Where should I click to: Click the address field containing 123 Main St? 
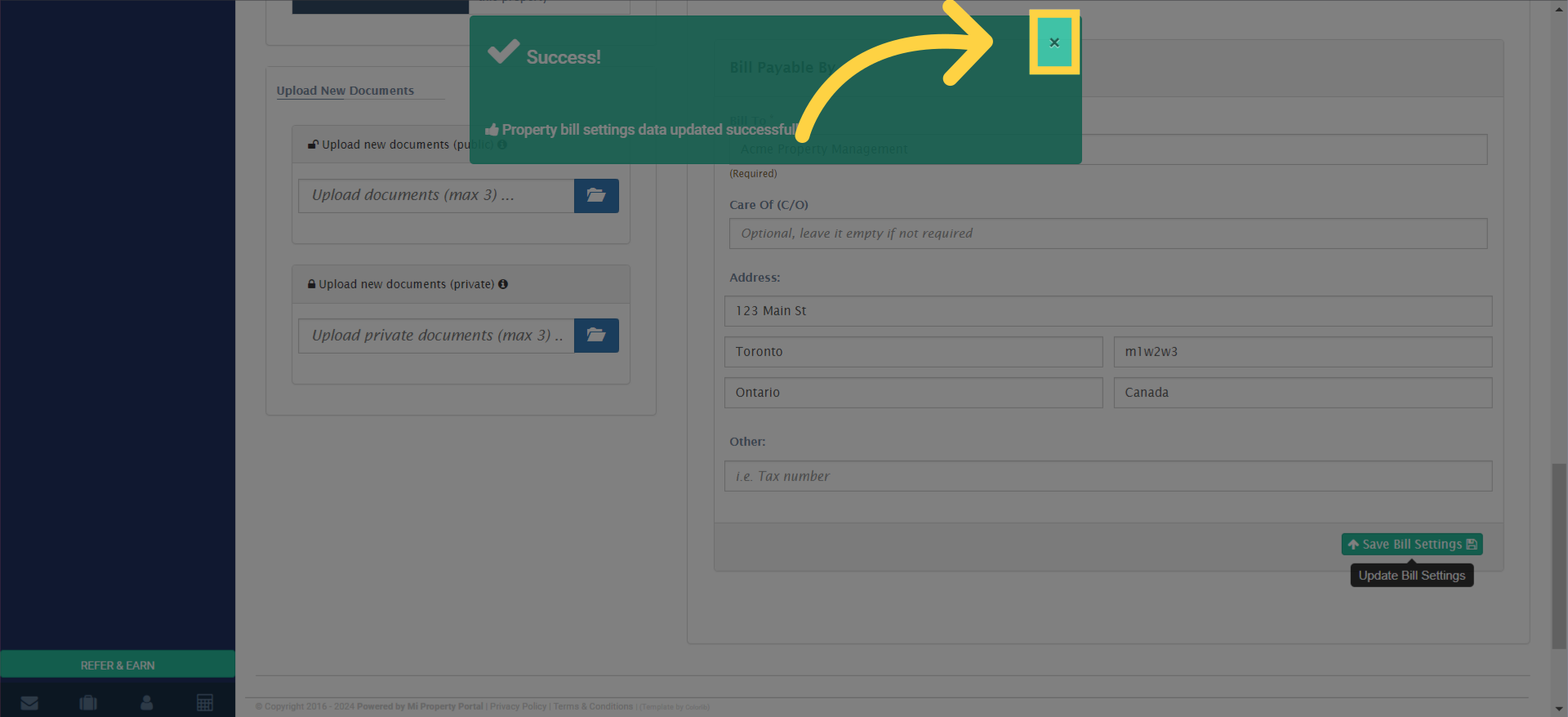(x=1108, y=311)
